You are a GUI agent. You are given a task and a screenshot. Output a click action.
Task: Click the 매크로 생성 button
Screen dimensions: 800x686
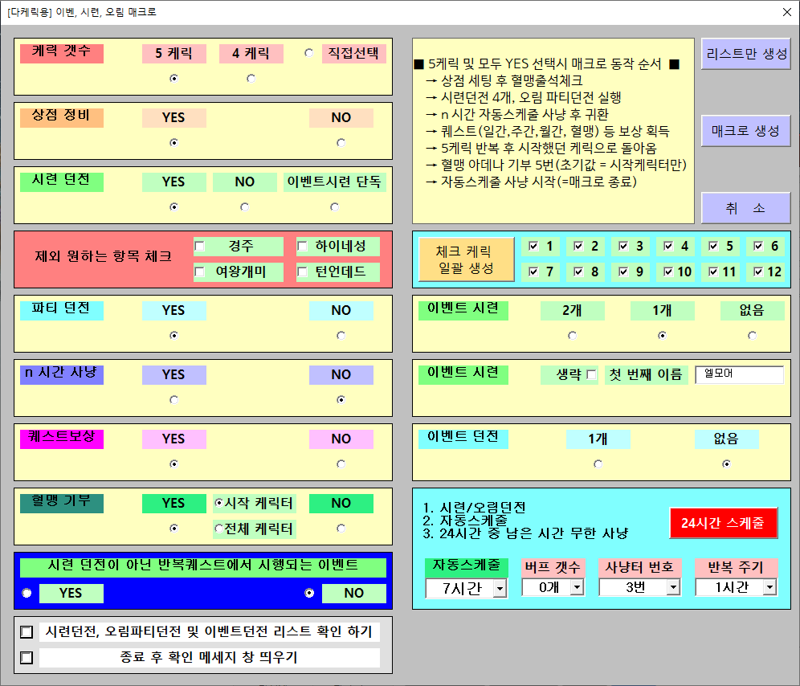746,131
